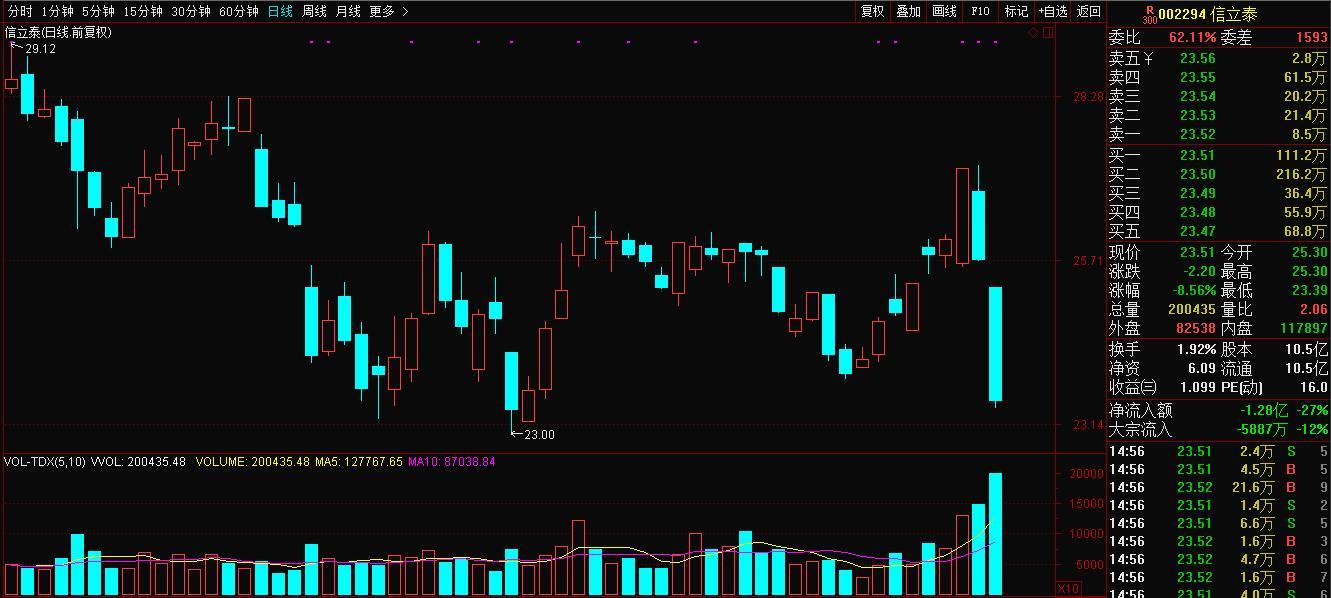Click the 量比 value 2.06
Image resolution: width=1331 pixels, height=598 pixels.
point(1313,310)
